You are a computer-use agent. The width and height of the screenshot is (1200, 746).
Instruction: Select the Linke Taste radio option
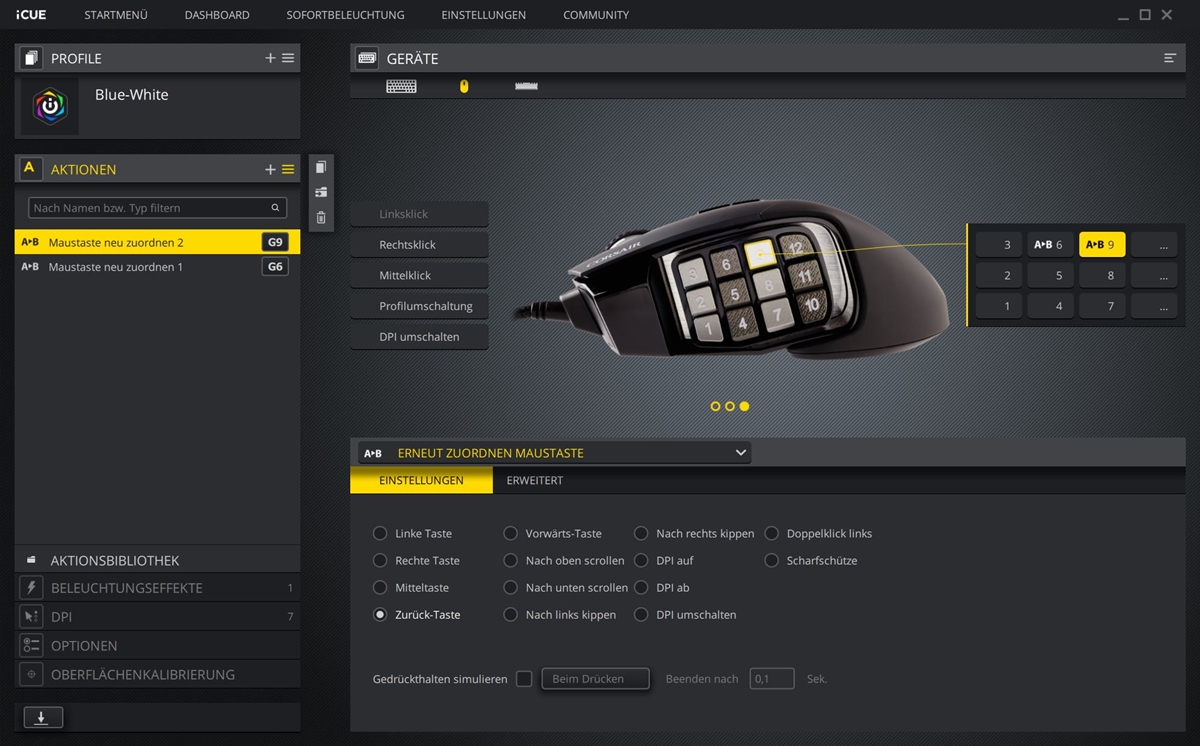coord(380,534)
